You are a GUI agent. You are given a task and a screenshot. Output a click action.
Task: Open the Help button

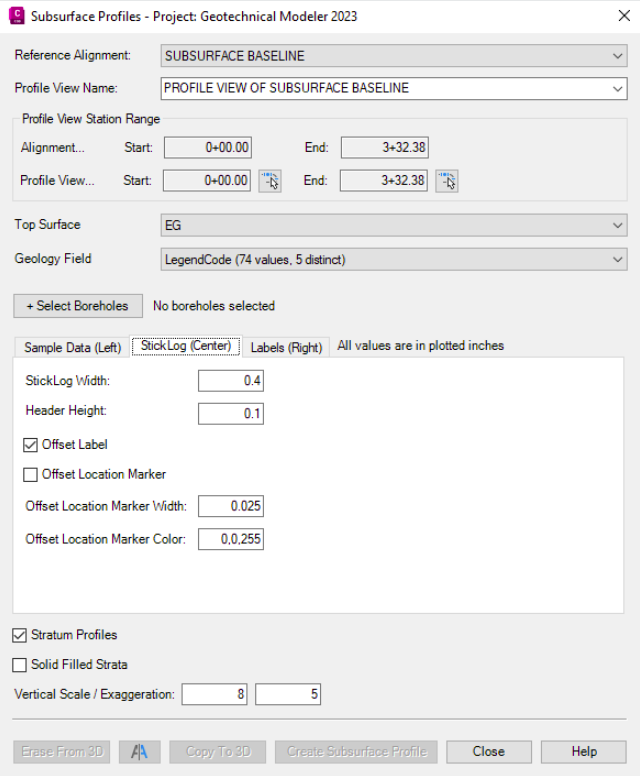pyautogui.click(x=584, y=752)
